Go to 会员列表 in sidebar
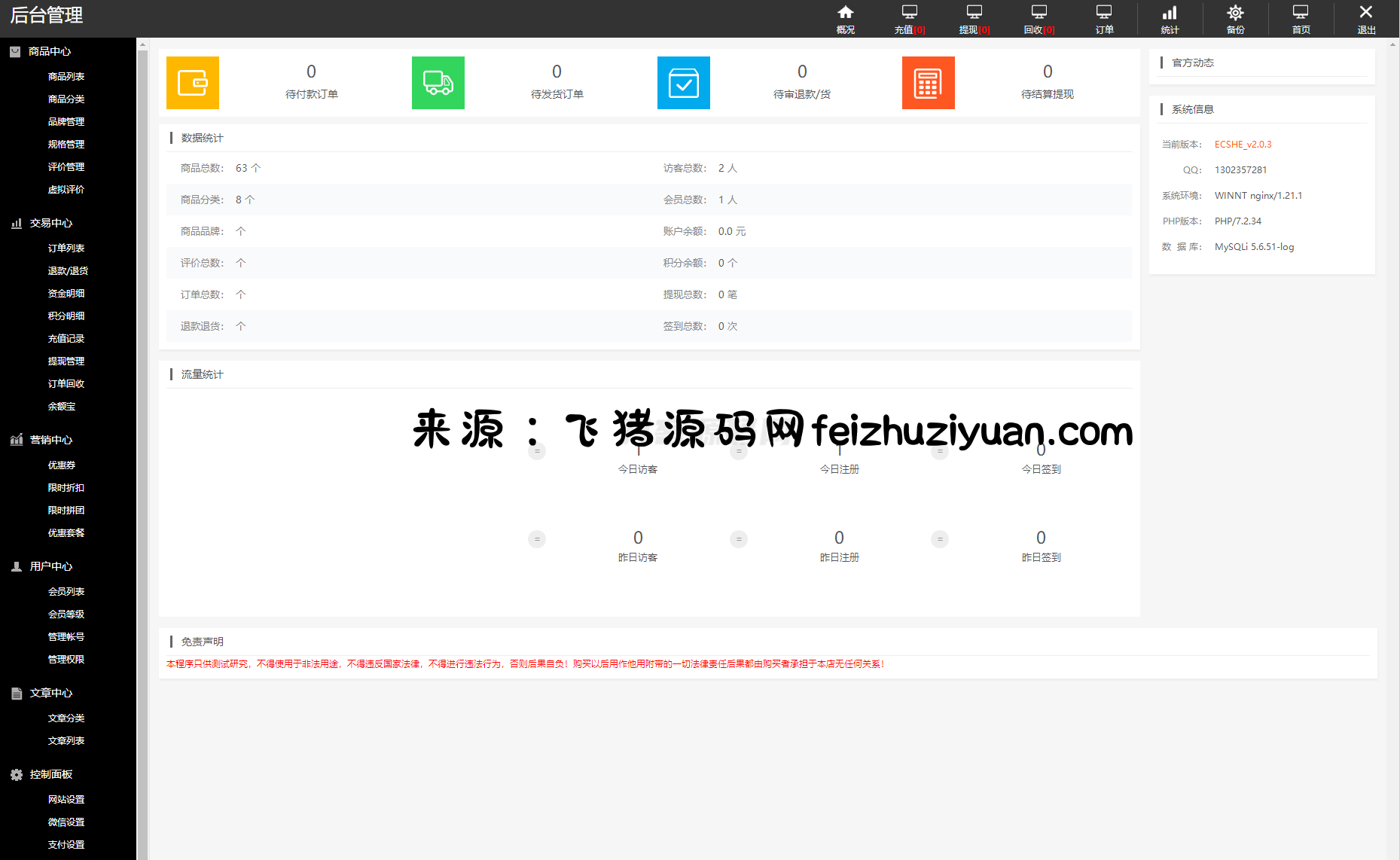The width and height of the screenshot is (1400, 860). 66,592
